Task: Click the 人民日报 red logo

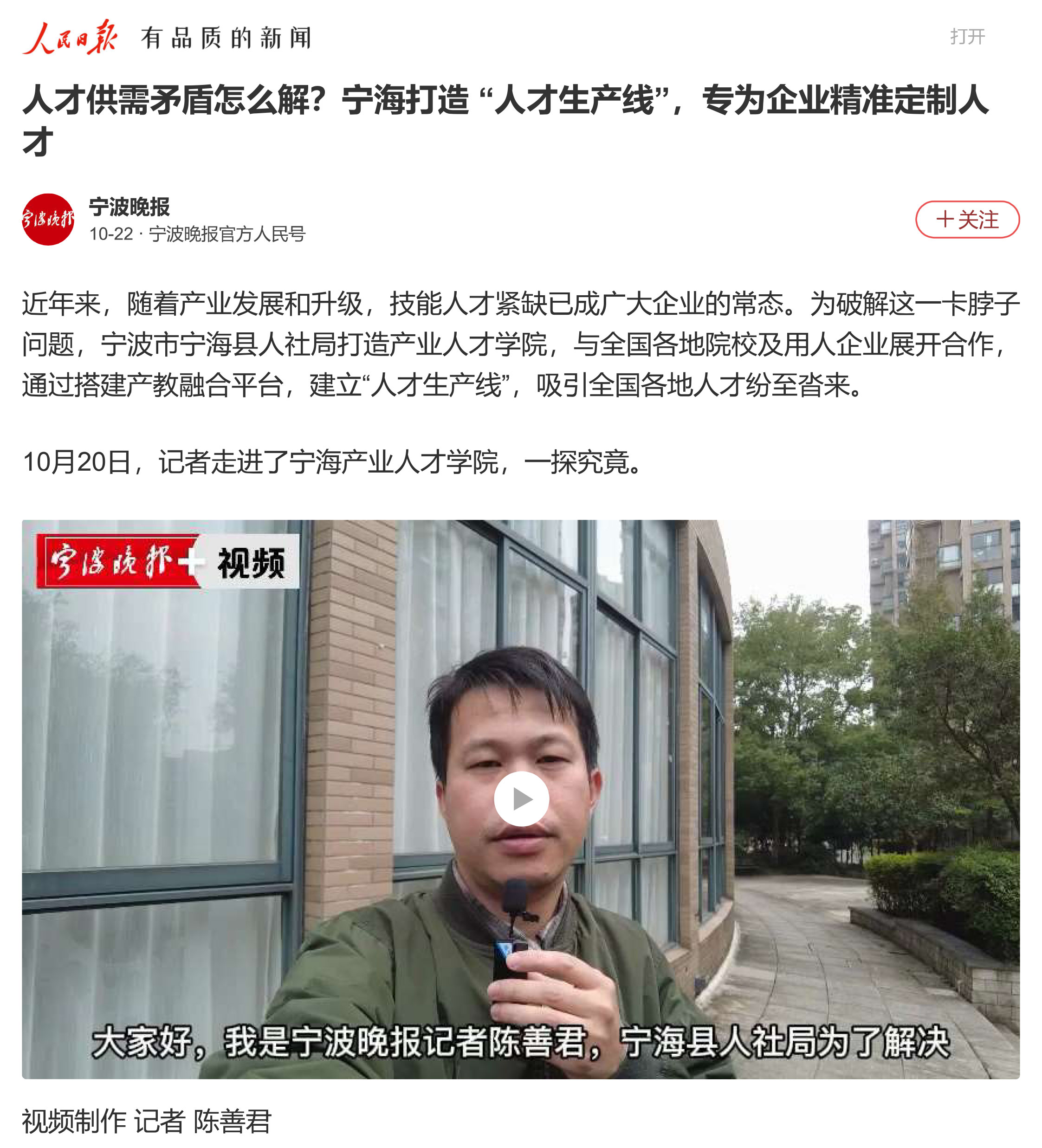Action: (70, 37)
